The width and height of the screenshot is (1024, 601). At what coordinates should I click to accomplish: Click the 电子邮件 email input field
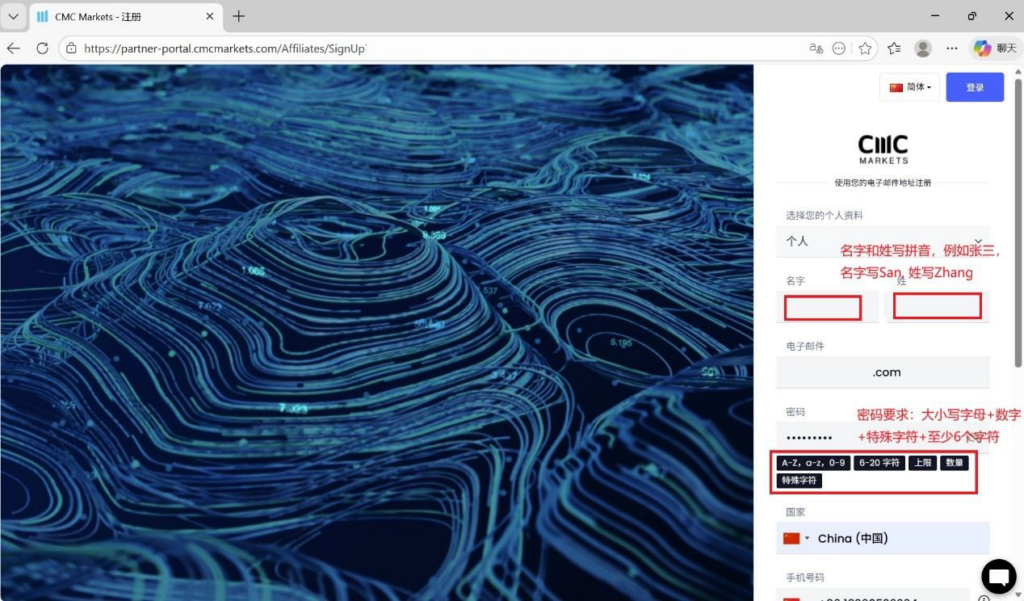pyautogui.click(x=882, y=372)
